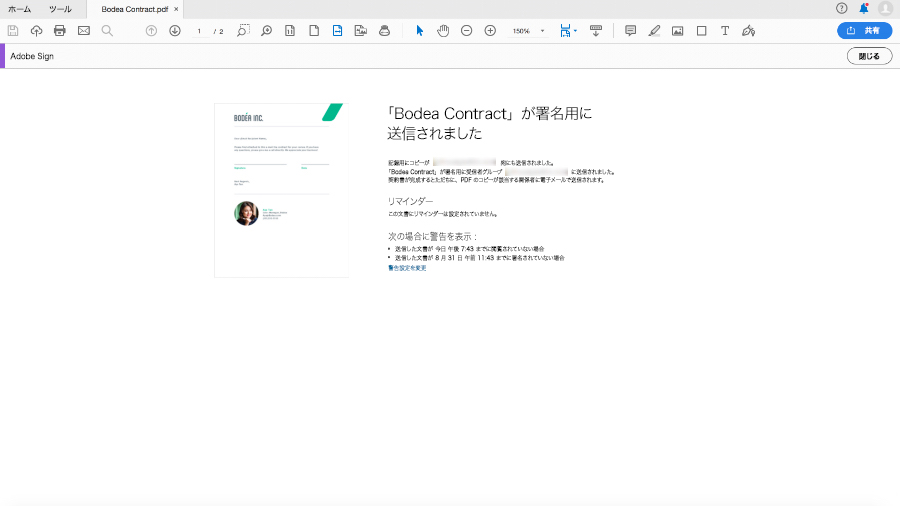Zoom in with the plus icon
This screenshot has height=506, width=900.
click(x=490, y=31)
